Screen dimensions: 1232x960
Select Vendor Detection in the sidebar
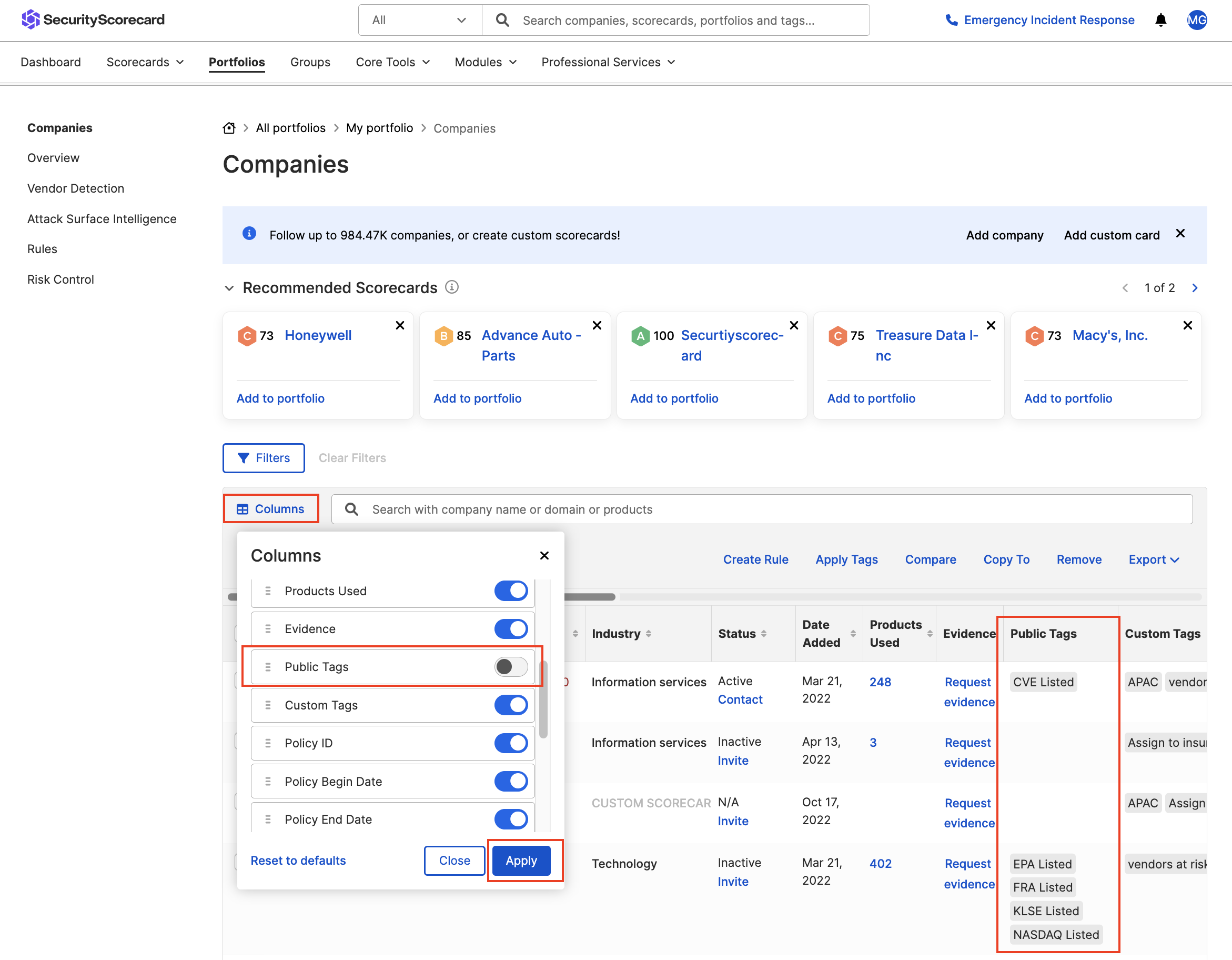tap(76, 188)
